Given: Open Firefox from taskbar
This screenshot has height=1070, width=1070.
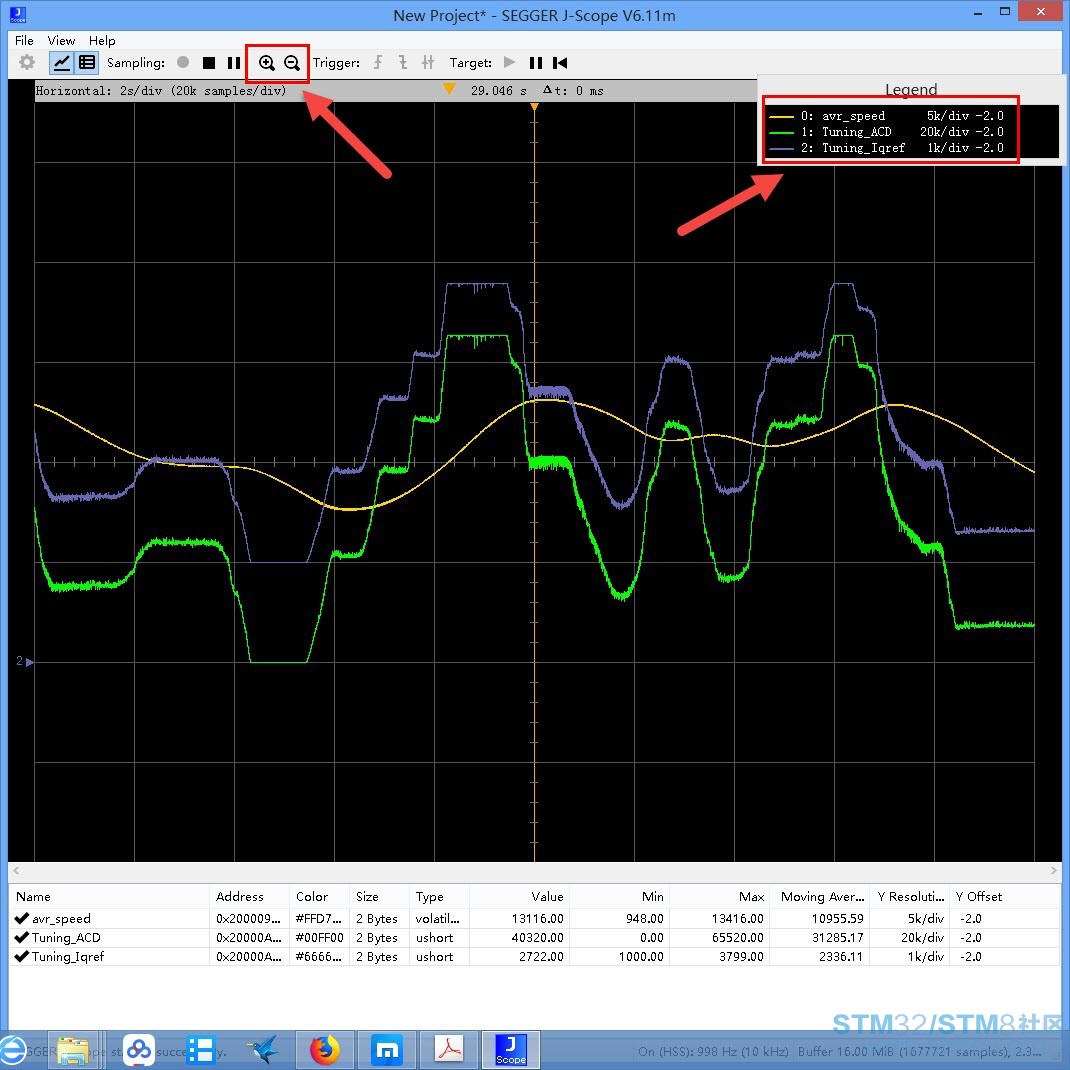Looking at the screenshot, I should (325, 1050).
